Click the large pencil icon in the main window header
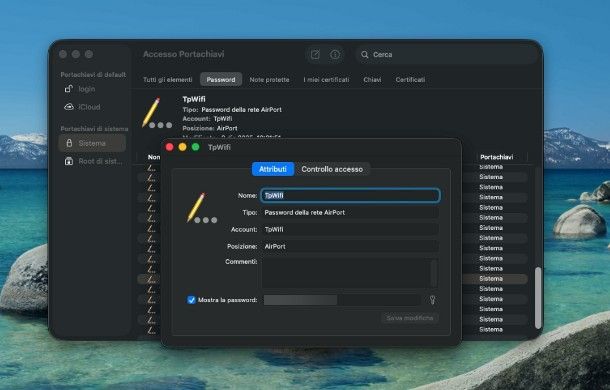This screenshot has width=610, height=390. (157, 113)
